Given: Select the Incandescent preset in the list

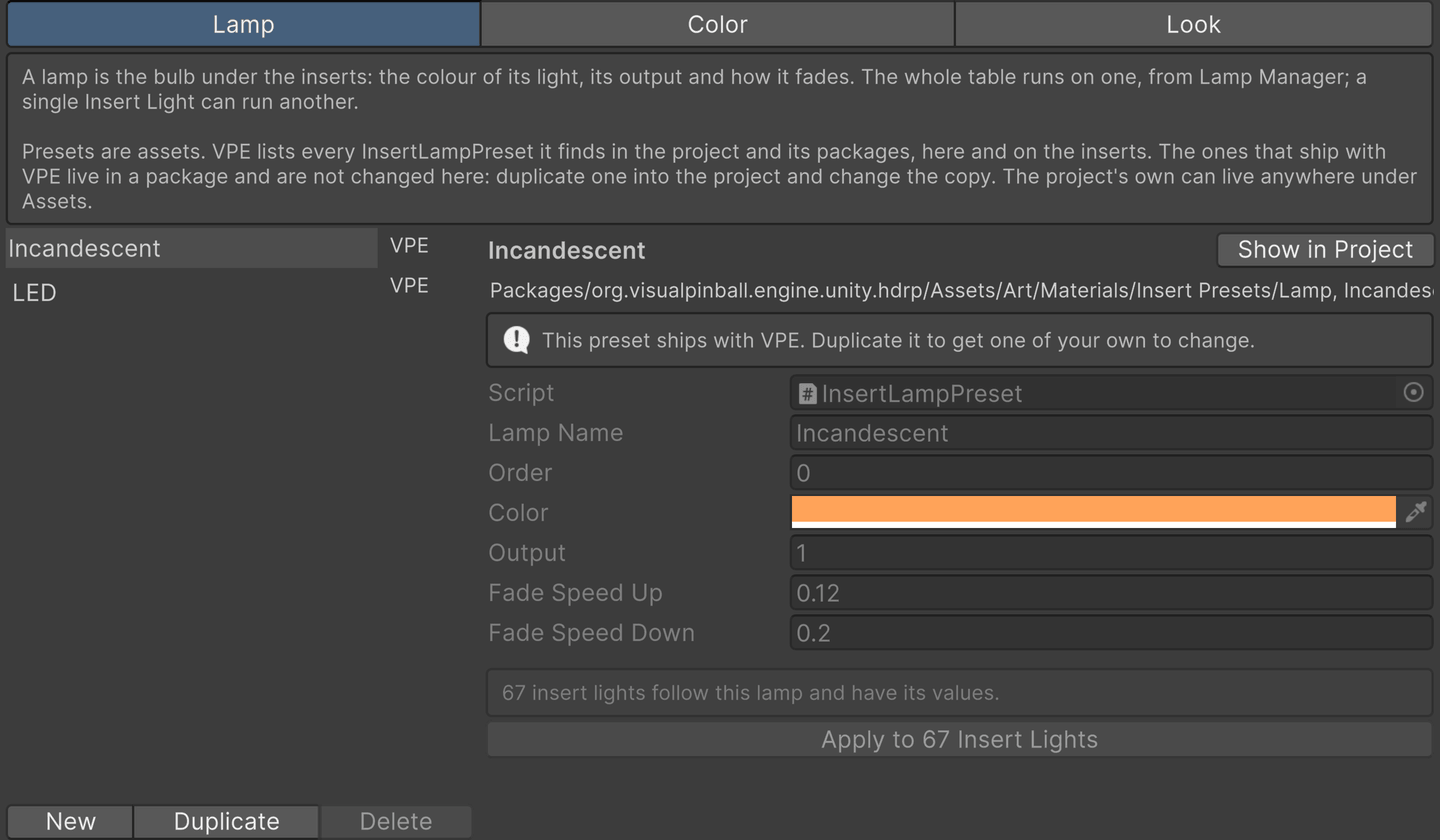Looking at the screenshot, I should point(191,248).
